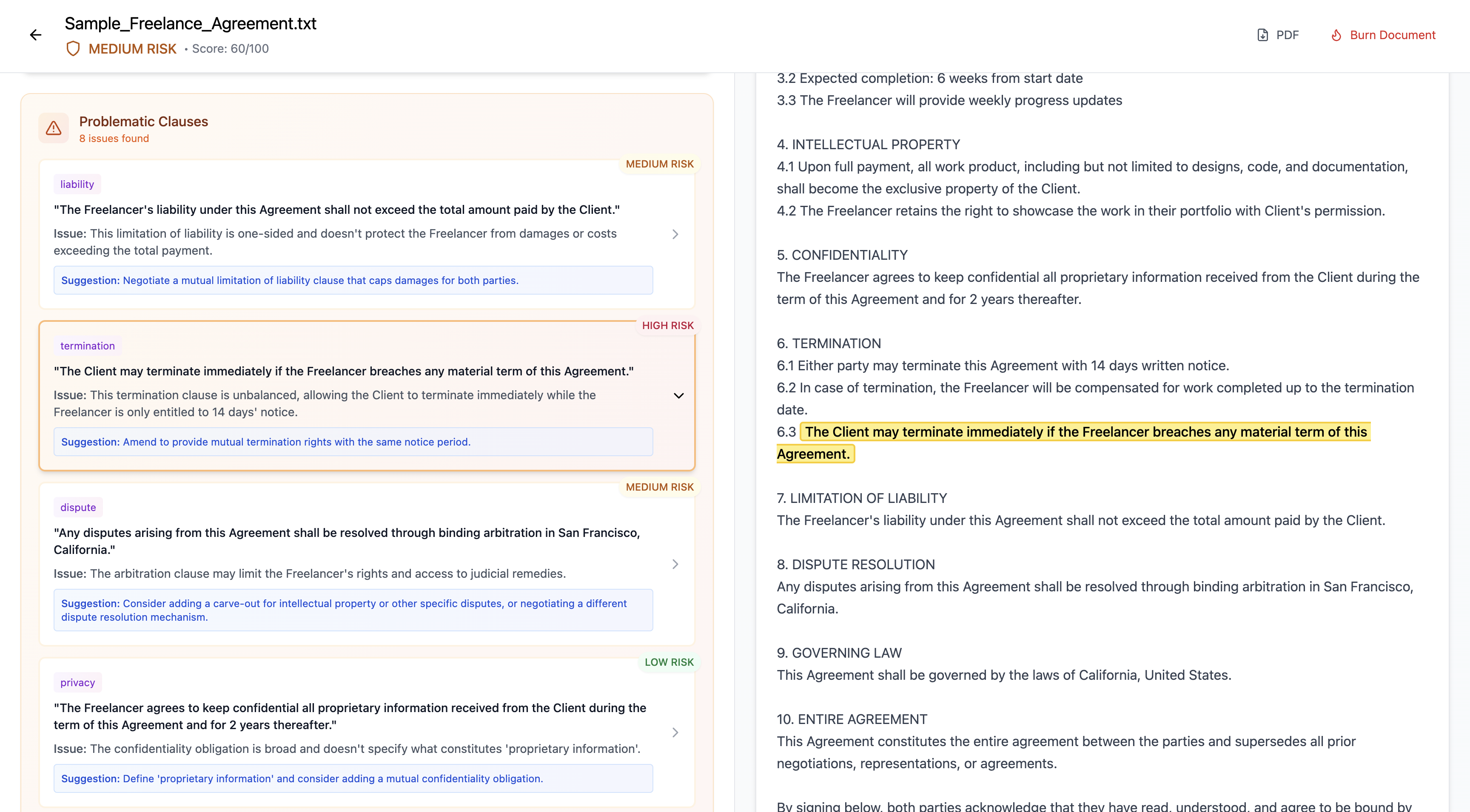Click the privacy card's issue about confidentiality scope
The image size is (1470, 812).
(347, 748)
